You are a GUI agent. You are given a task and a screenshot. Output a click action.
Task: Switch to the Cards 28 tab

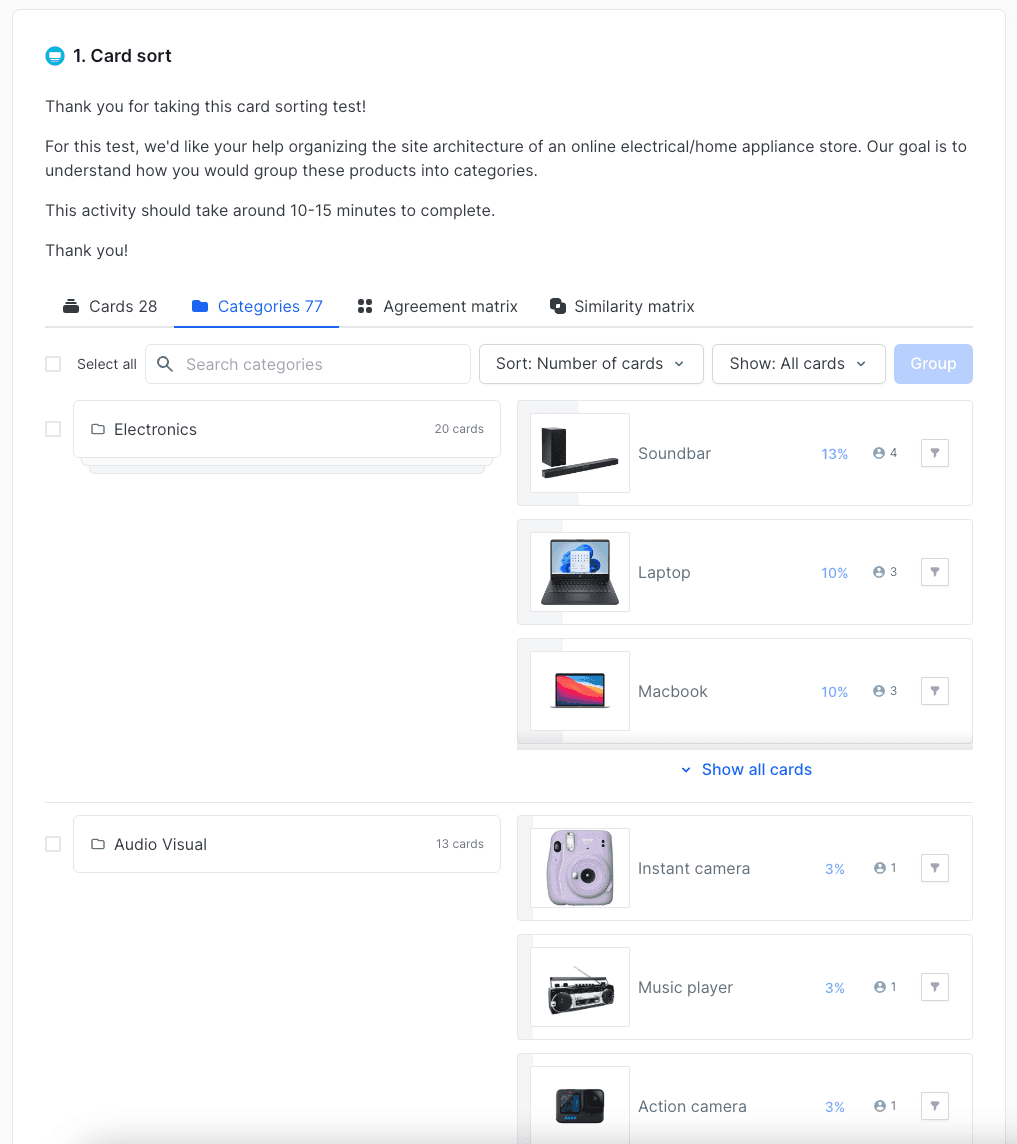pyautogui.click(x=110, y=306)
